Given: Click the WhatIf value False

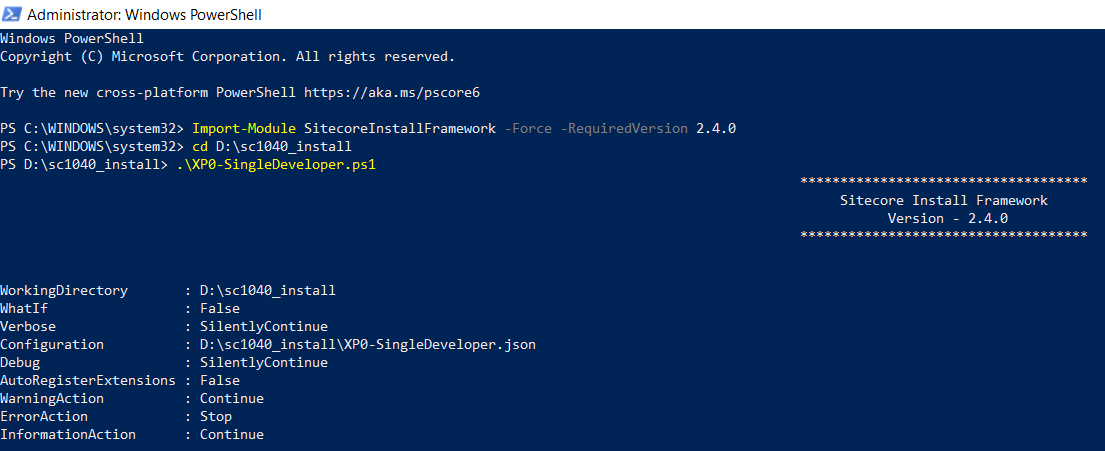Looking at the screenshot, I should coord(220,308).
